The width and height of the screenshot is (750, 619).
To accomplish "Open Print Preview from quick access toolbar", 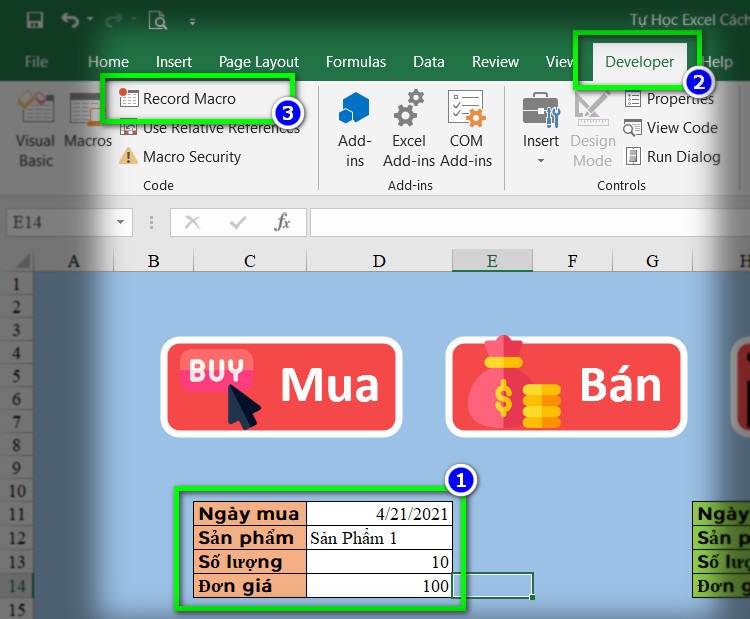I will click(x=157, y=21).
